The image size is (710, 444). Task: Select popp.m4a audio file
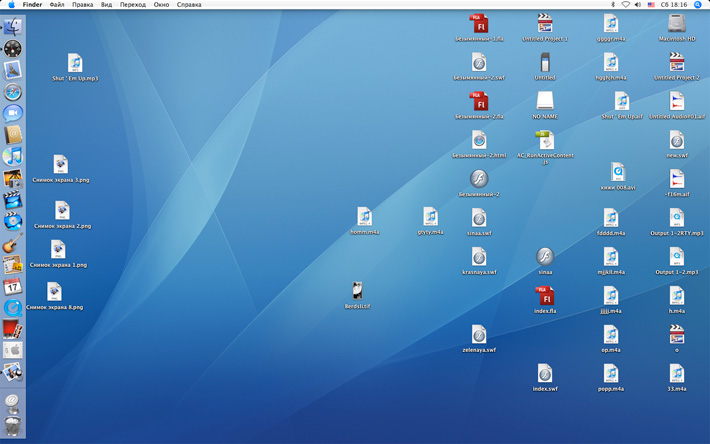610,373
